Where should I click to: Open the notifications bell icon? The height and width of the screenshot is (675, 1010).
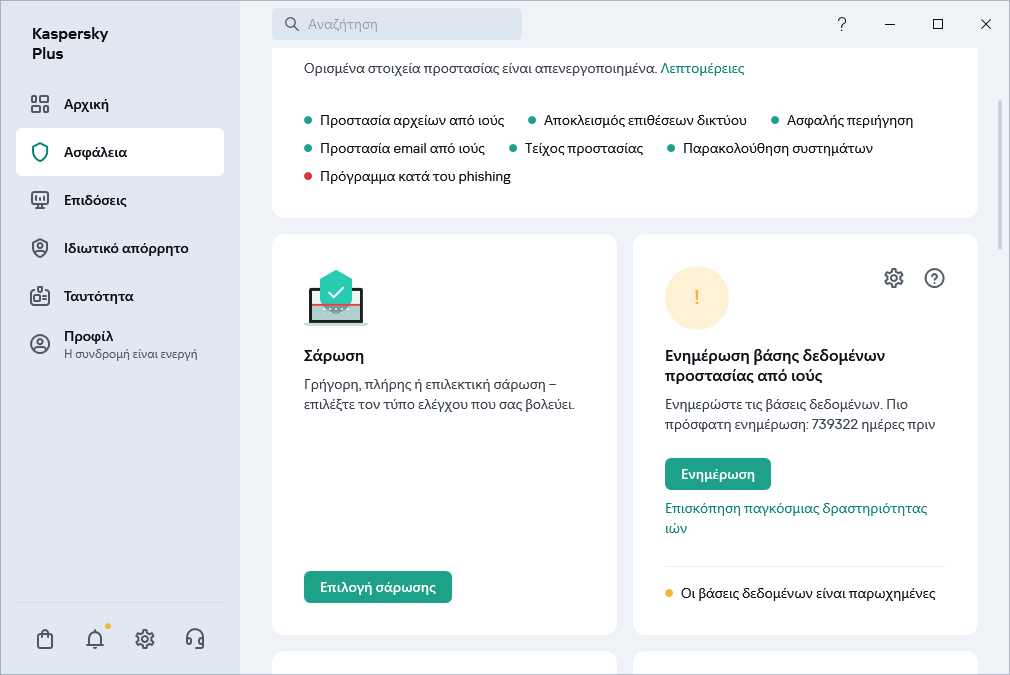pyautogui.click(x=95, y=639)
